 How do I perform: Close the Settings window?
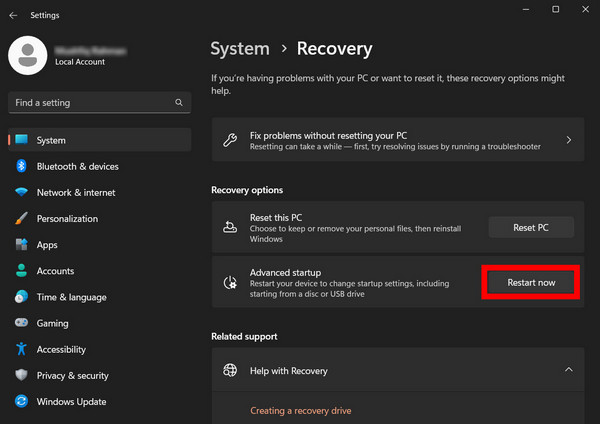(585, 9)
